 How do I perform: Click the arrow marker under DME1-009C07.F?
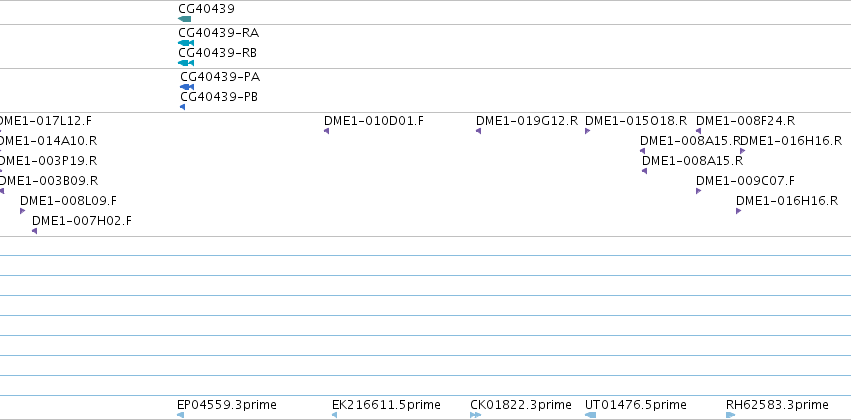[698, 191]
